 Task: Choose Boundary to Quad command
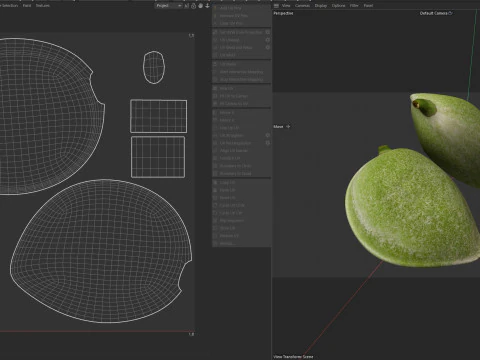pyautogui.click(x=242, y=173)
